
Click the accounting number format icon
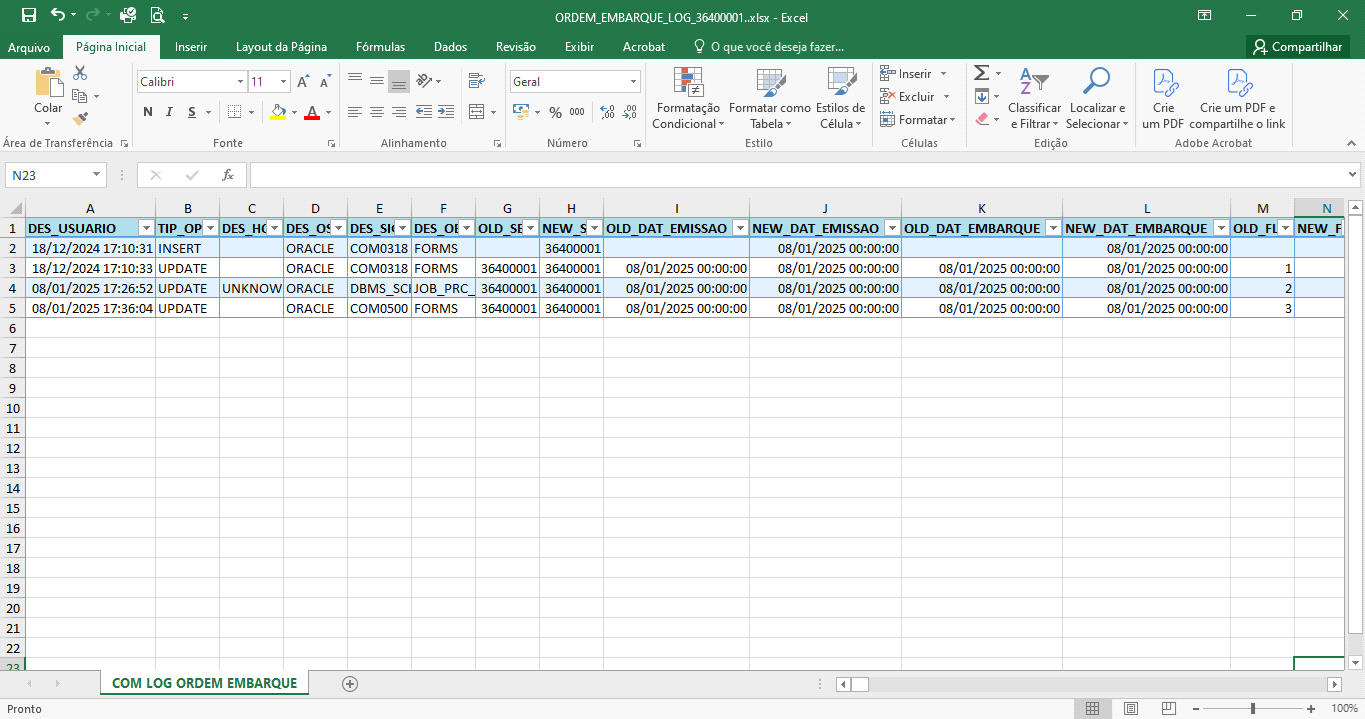(x=520, y=112)
